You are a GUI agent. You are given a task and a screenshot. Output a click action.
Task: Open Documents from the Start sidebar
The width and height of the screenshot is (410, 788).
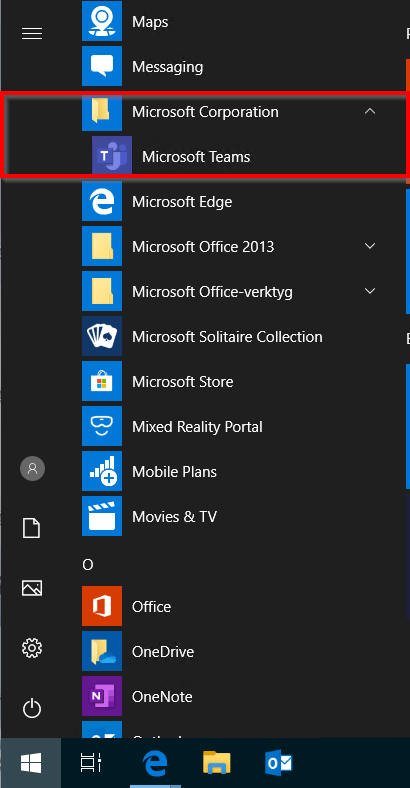(32, 529)
